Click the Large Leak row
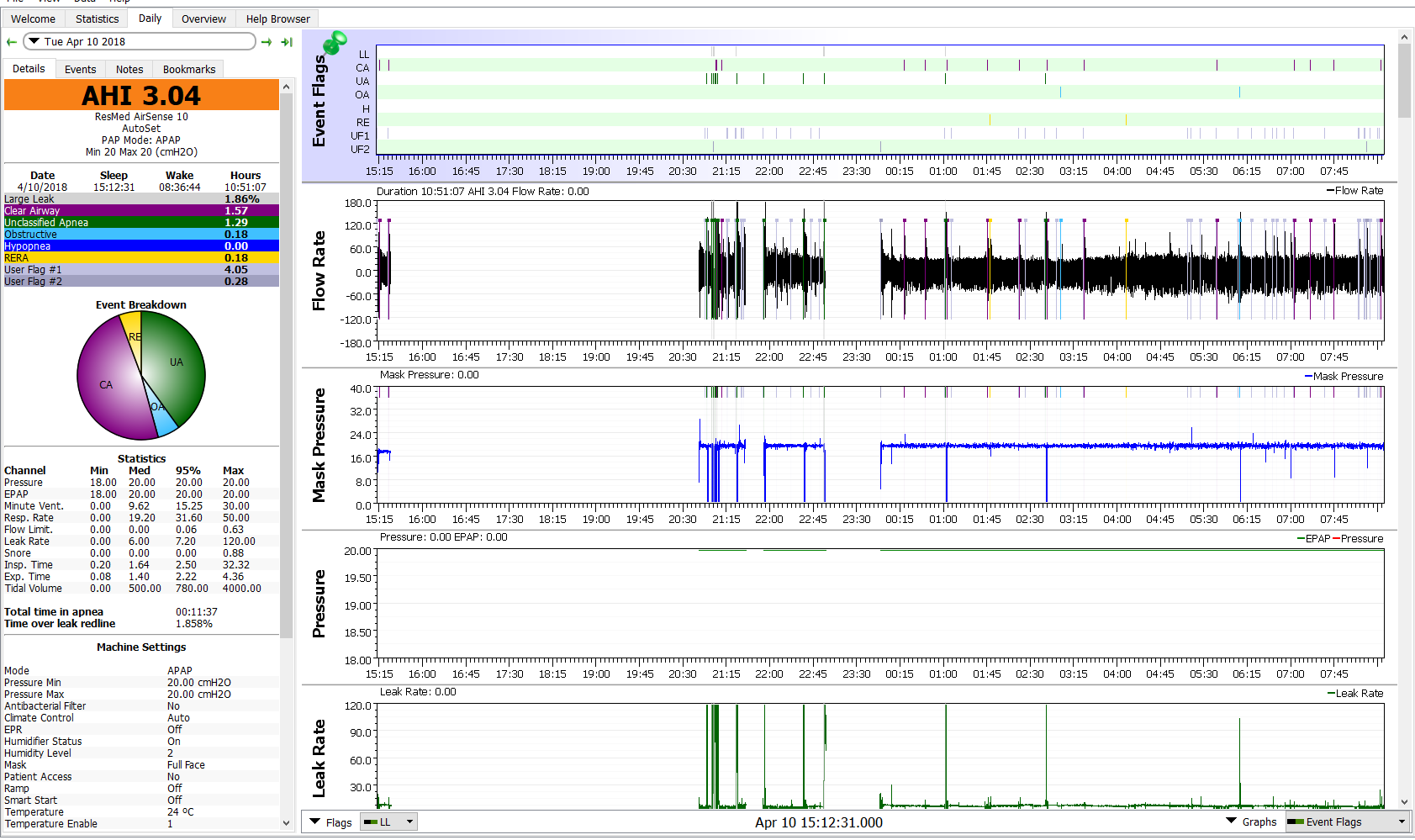This screenshot has height=840, width=1415. (x=141, y=199)
